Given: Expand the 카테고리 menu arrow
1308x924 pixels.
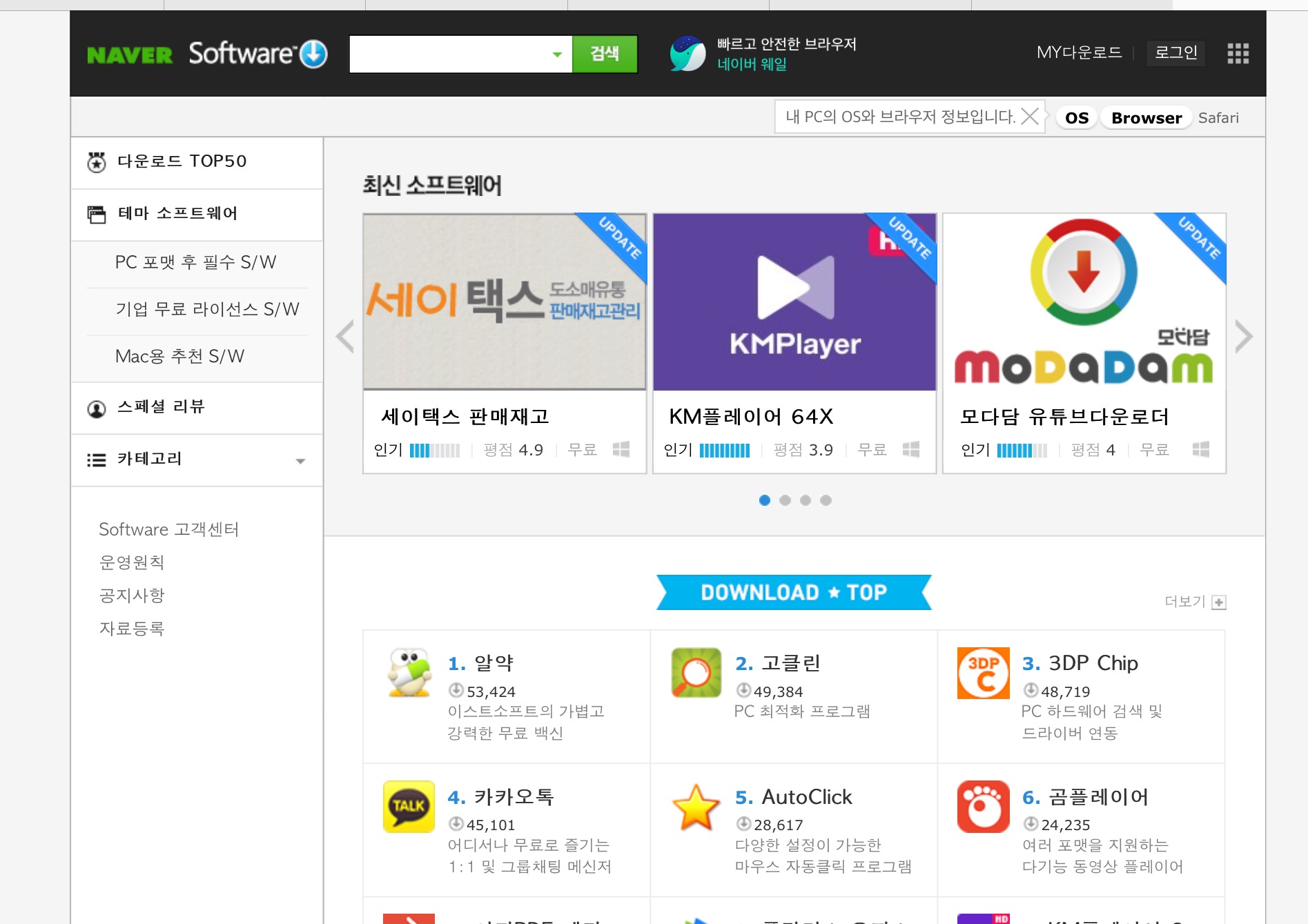Looking at the screenshot, I should pos(300,461).
